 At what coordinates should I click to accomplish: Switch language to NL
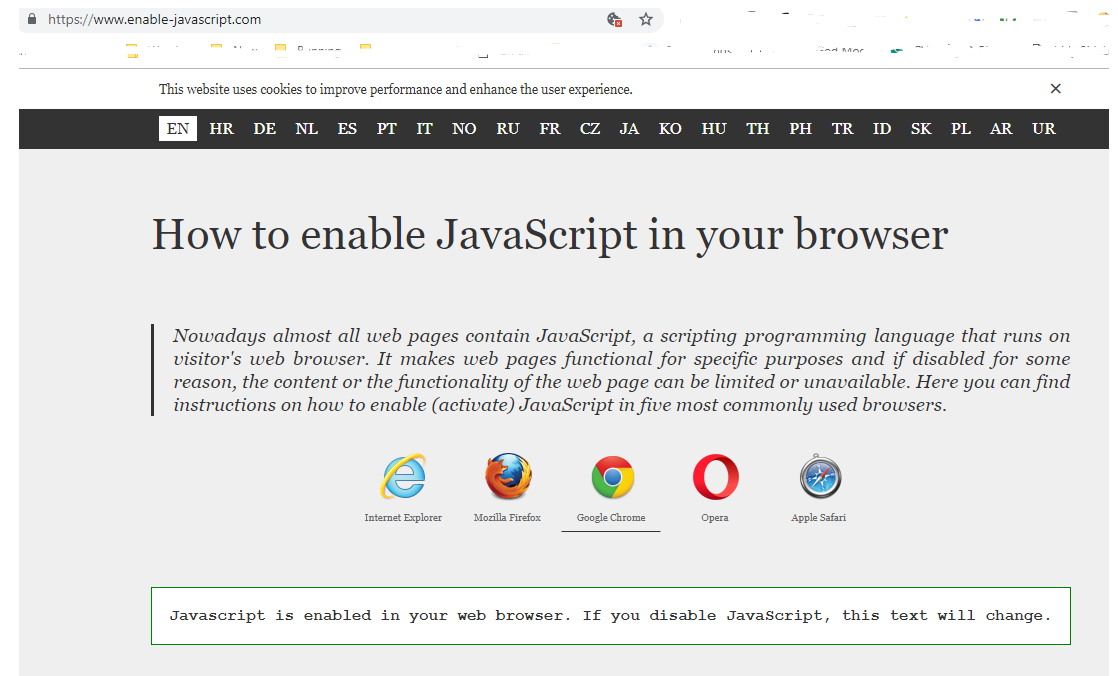(307, 128)
